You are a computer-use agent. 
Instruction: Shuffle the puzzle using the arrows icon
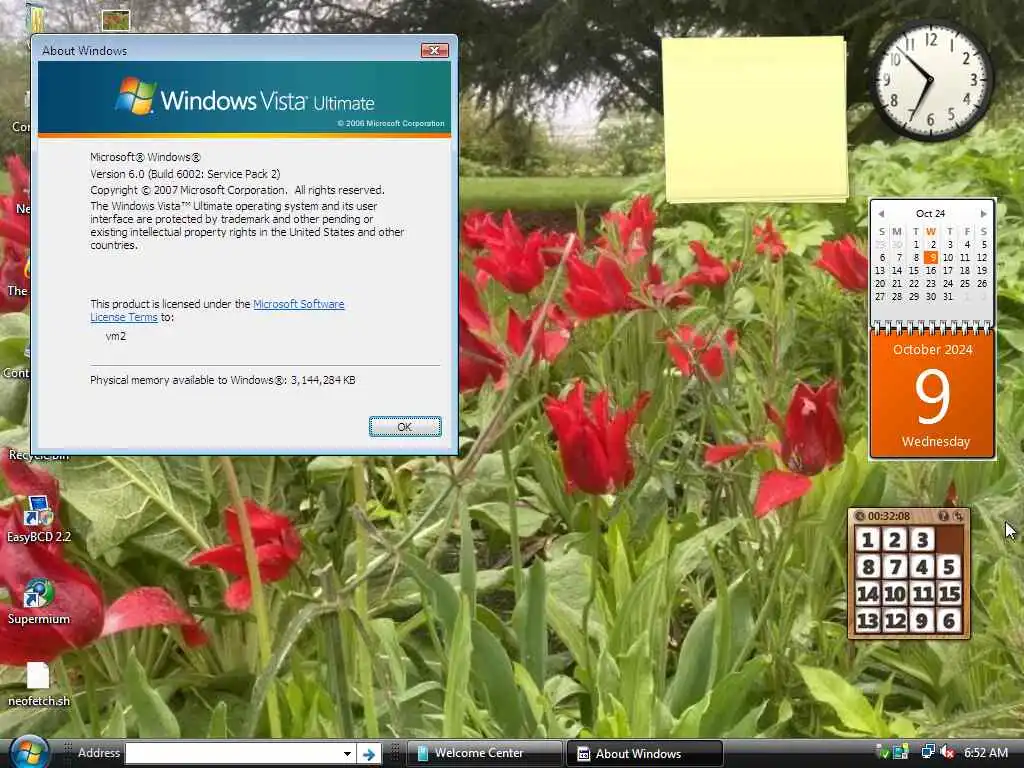point(958,516)
